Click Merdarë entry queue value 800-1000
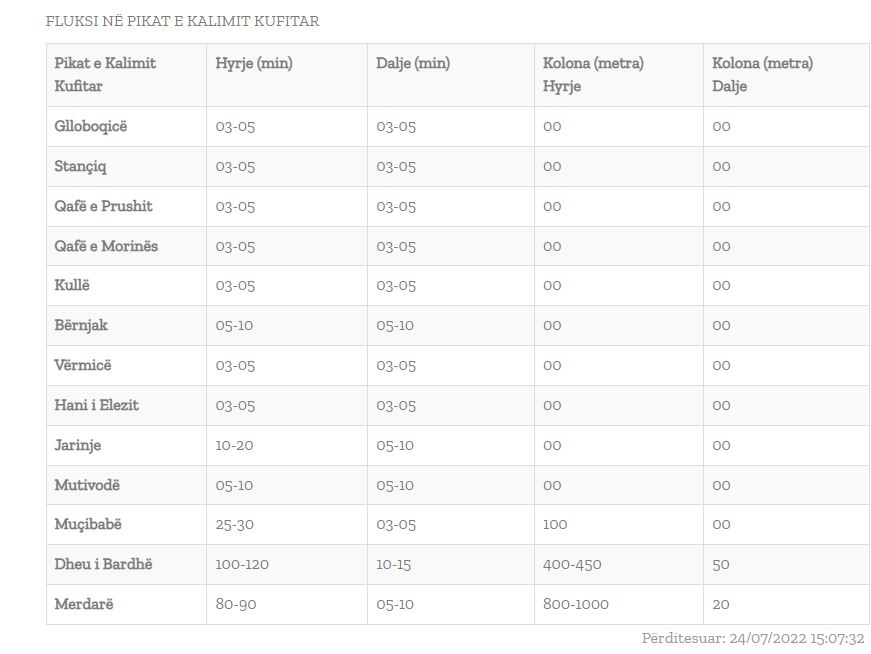Screen dimensions: 871x654 pos(575,604)
